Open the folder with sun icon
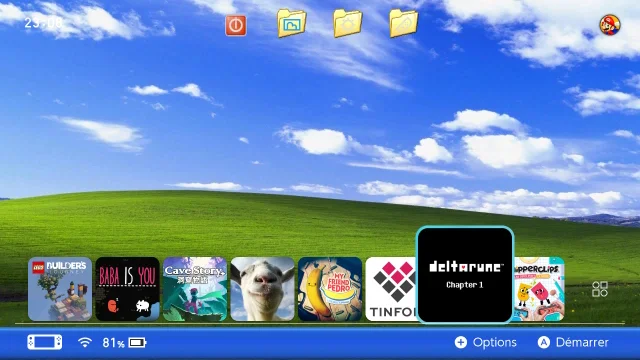 click(x=347, y=23)
